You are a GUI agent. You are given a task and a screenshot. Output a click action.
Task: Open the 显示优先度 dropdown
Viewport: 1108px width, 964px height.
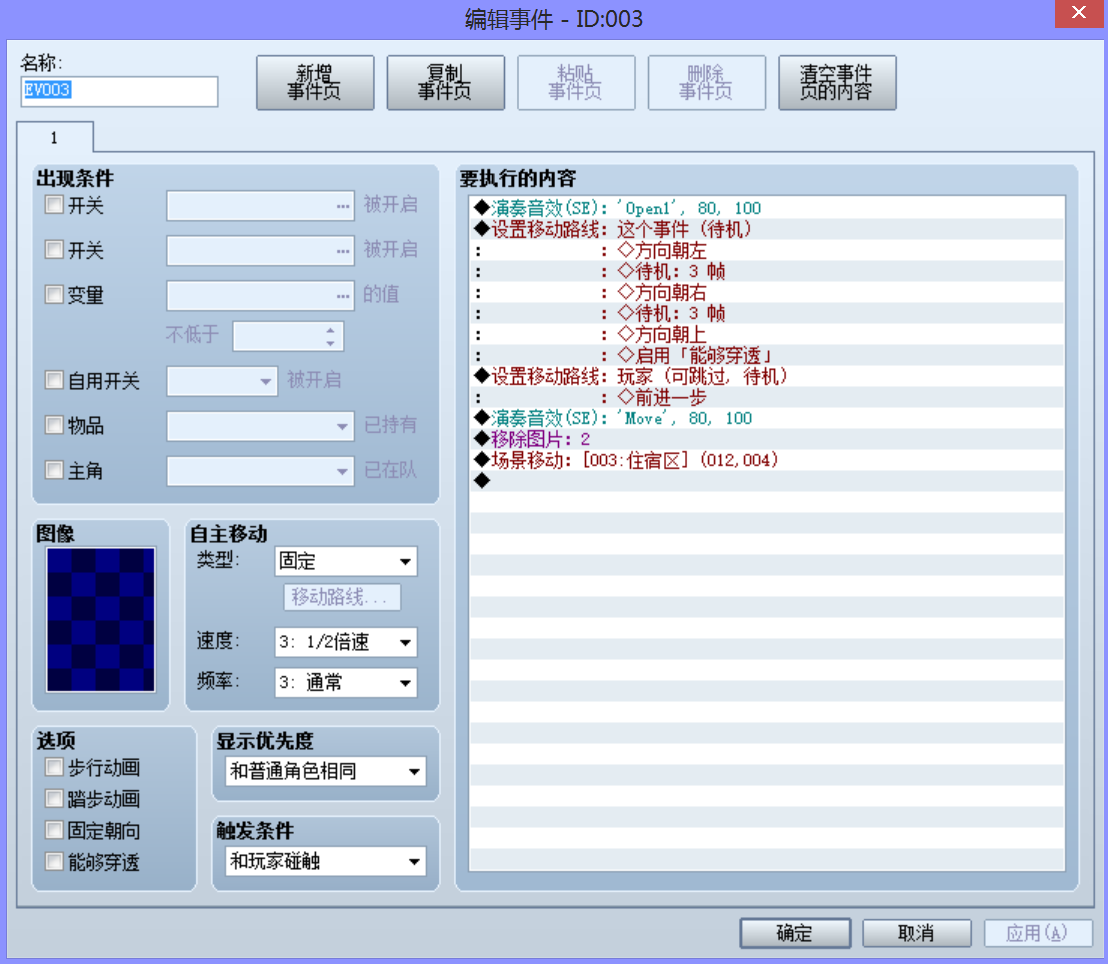click(326, 771)
